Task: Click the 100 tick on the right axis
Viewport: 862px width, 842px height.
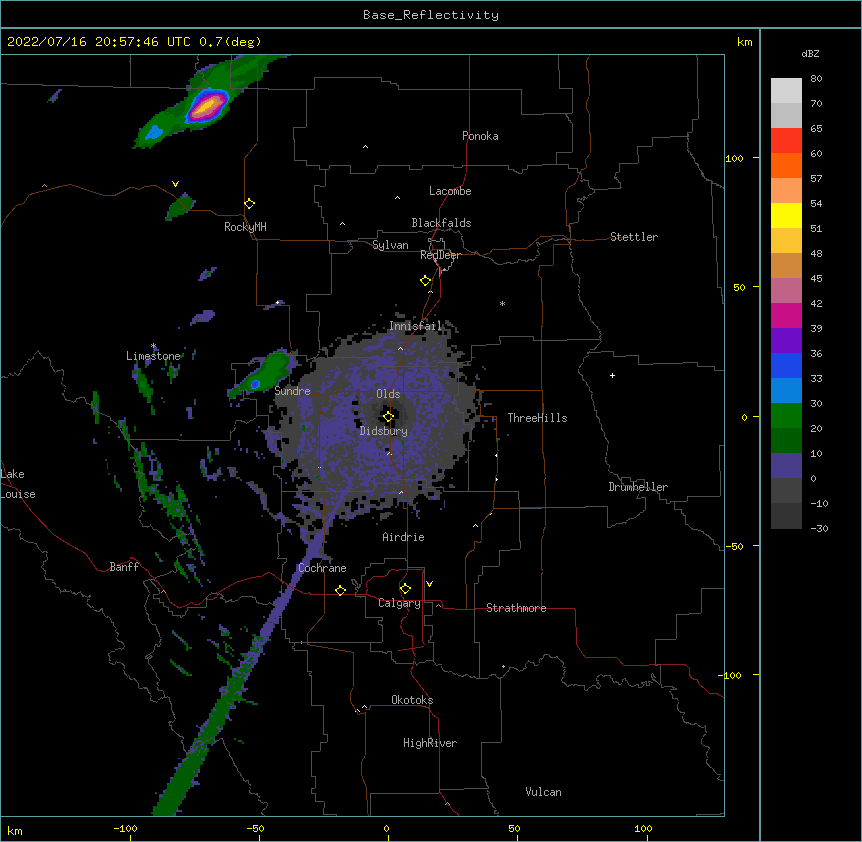Action: 734,158
